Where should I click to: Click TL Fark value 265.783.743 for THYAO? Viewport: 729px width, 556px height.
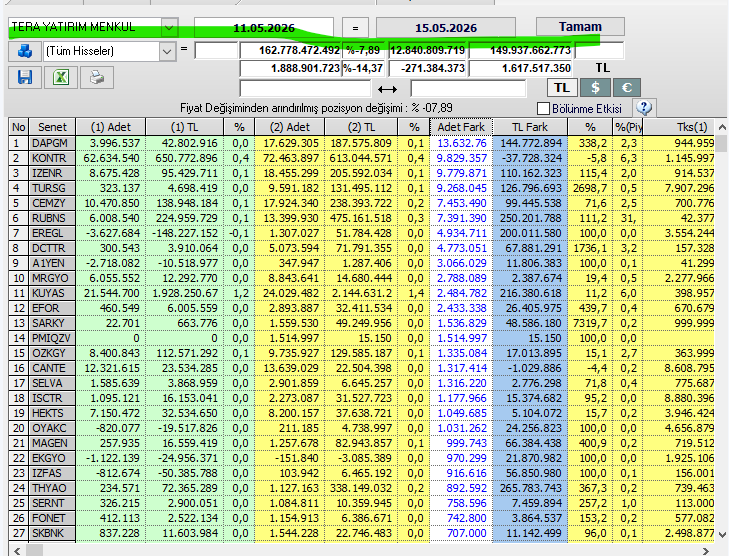coord(530,488)
